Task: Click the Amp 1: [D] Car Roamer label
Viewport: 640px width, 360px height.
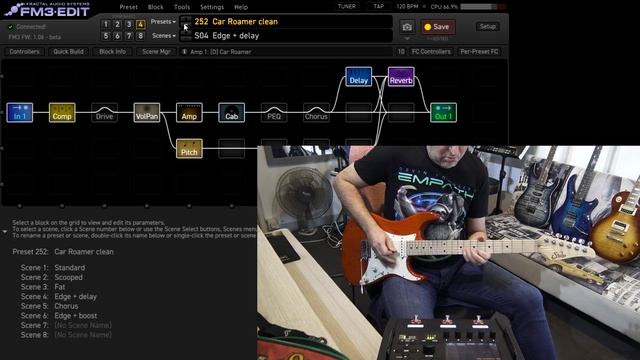Action: tap(221, 52)
